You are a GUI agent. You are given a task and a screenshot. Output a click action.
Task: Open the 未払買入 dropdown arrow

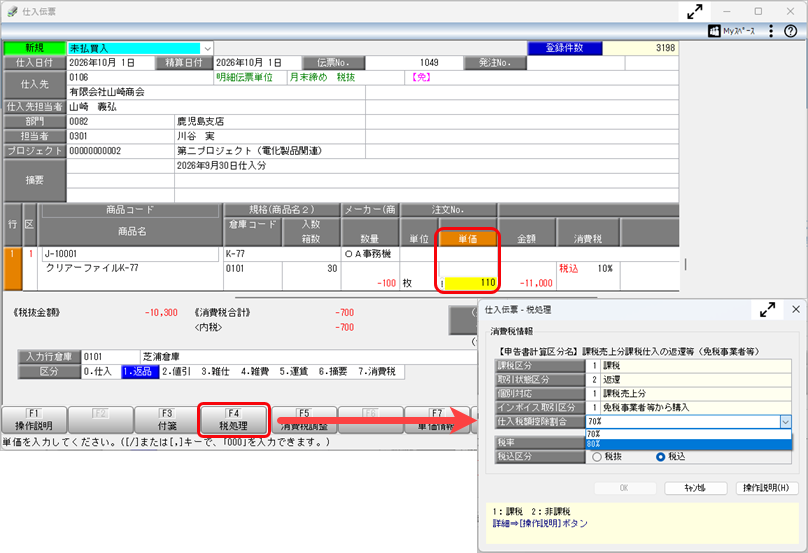pyautogui.click(x=207, y=48)
